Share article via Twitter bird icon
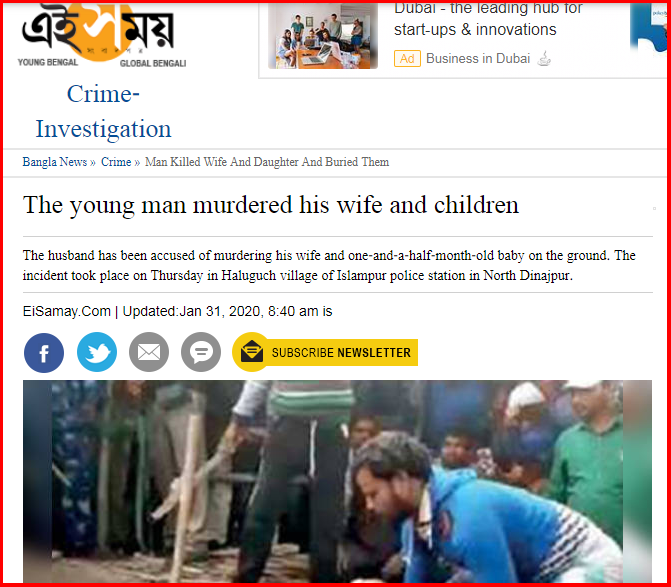Screen dimensions: 671x587 click(97, 352)
